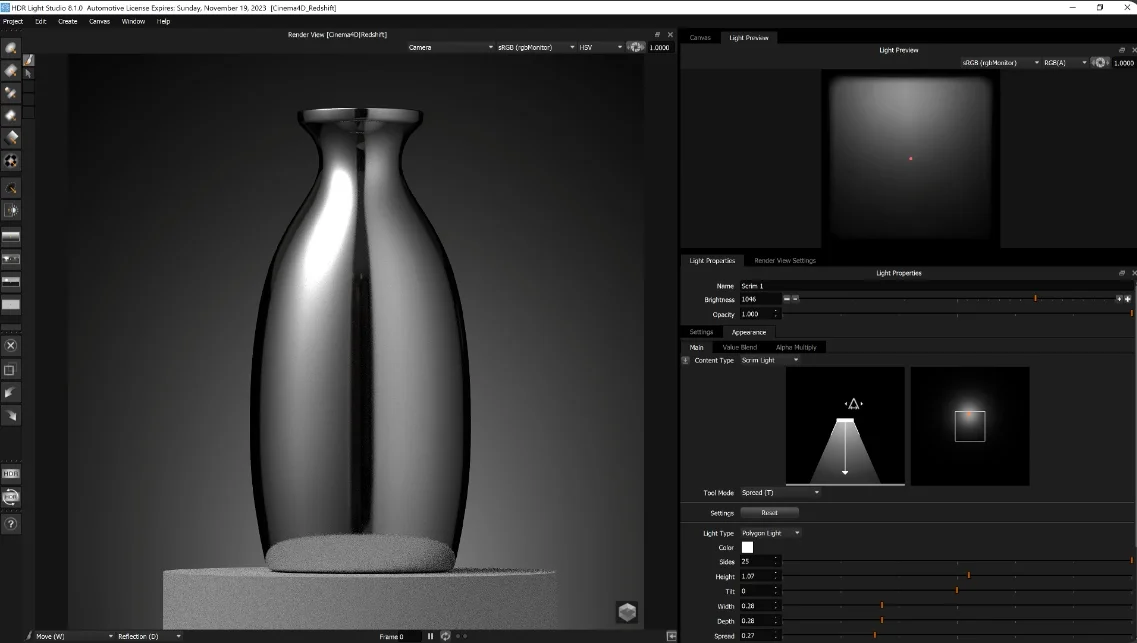This screenshot has width=1137, height=643.
Task: Click the Name field containing Scrim 1
Action: click(x=935, y=286)
